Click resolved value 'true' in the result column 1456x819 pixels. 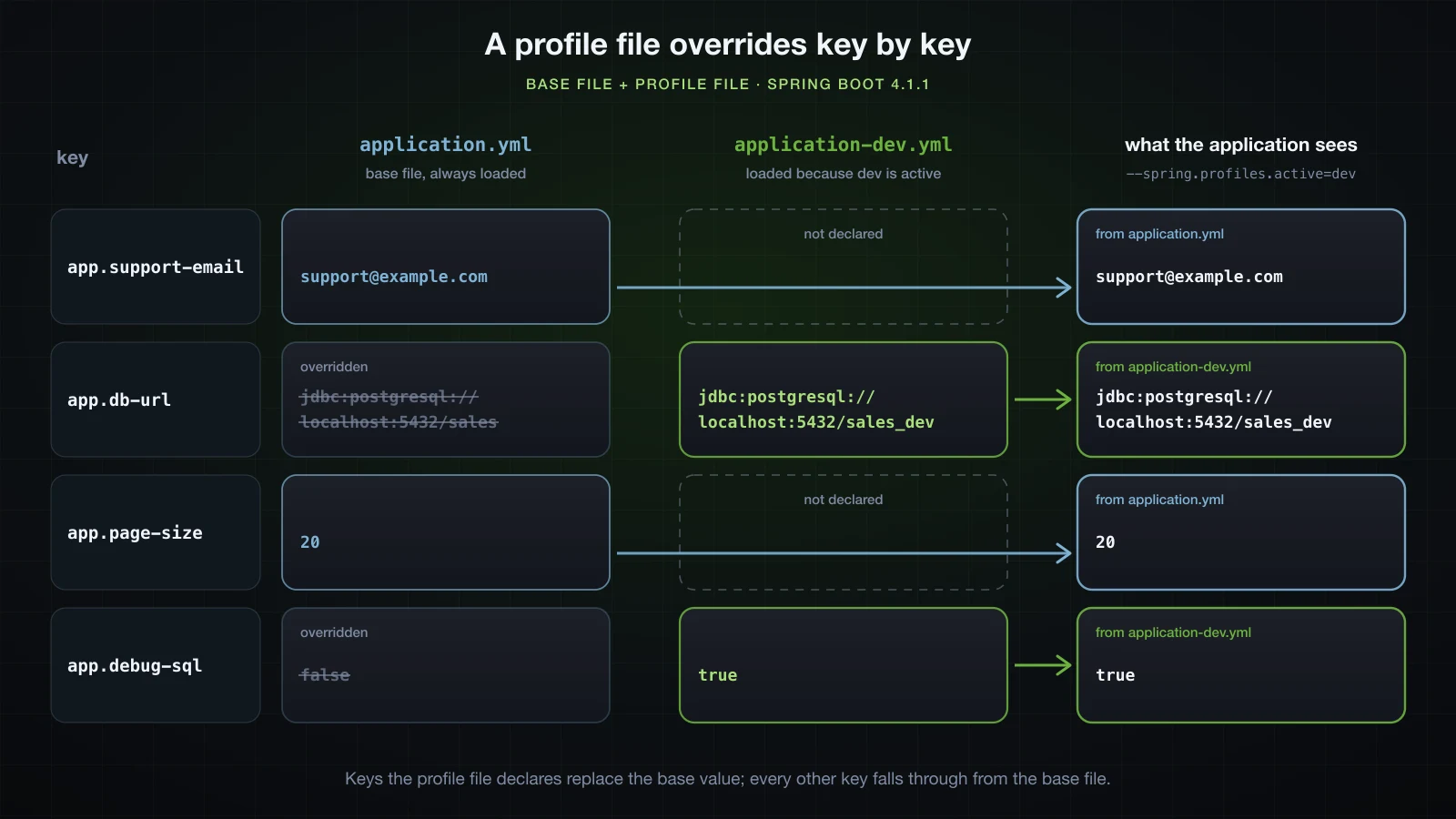click(x=1116, y=675)
